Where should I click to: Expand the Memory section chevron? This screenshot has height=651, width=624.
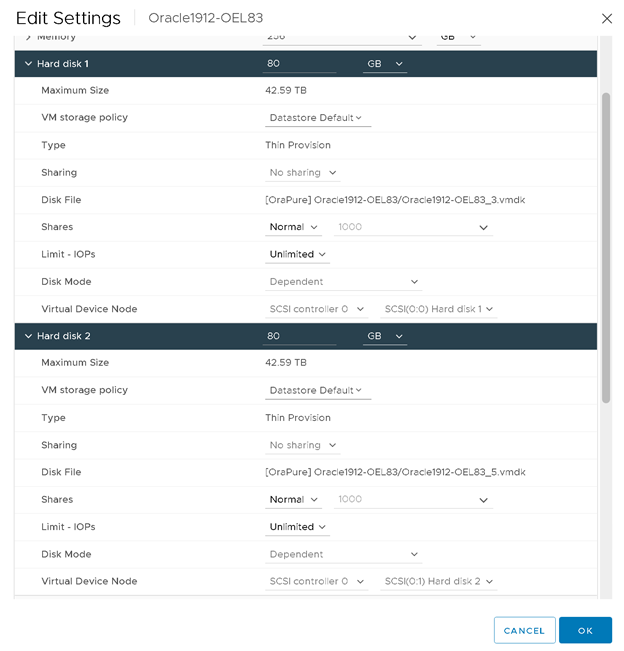point(28,37)
